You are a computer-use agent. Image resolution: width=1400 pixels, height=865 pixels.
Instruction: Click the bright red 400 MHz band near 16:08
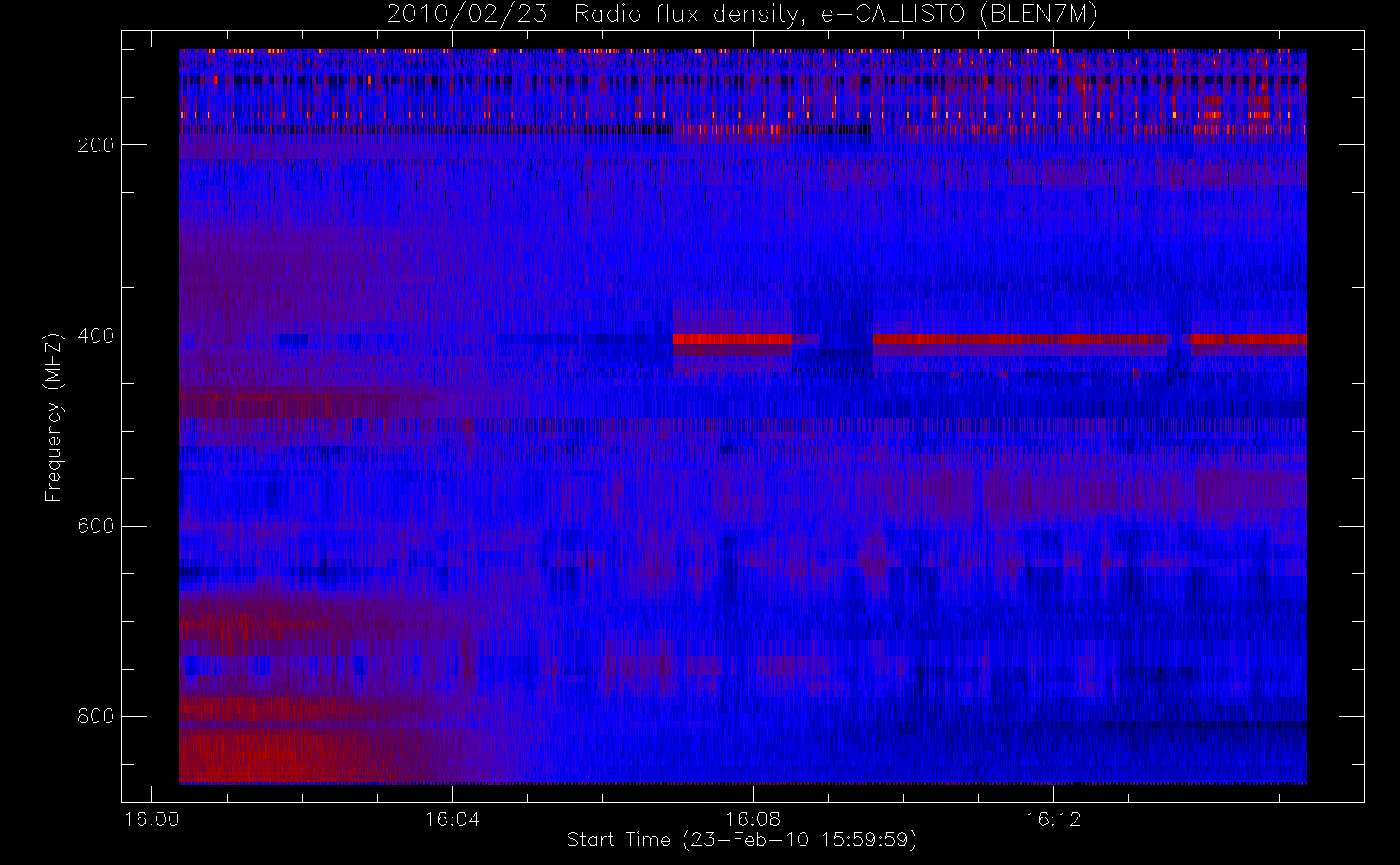732,339
